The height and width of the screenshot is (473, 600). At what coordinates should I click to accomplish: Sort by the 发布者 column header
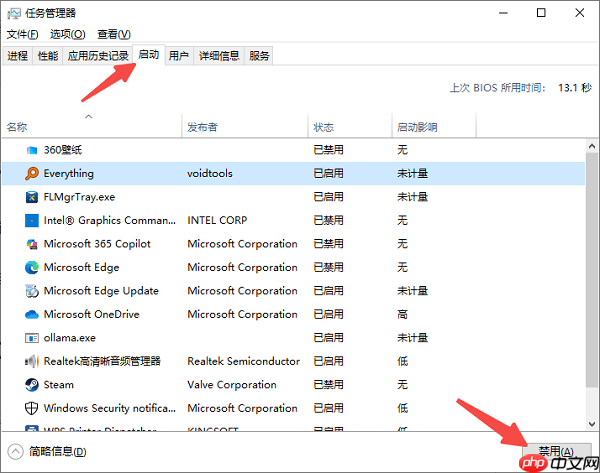(245, 127)
